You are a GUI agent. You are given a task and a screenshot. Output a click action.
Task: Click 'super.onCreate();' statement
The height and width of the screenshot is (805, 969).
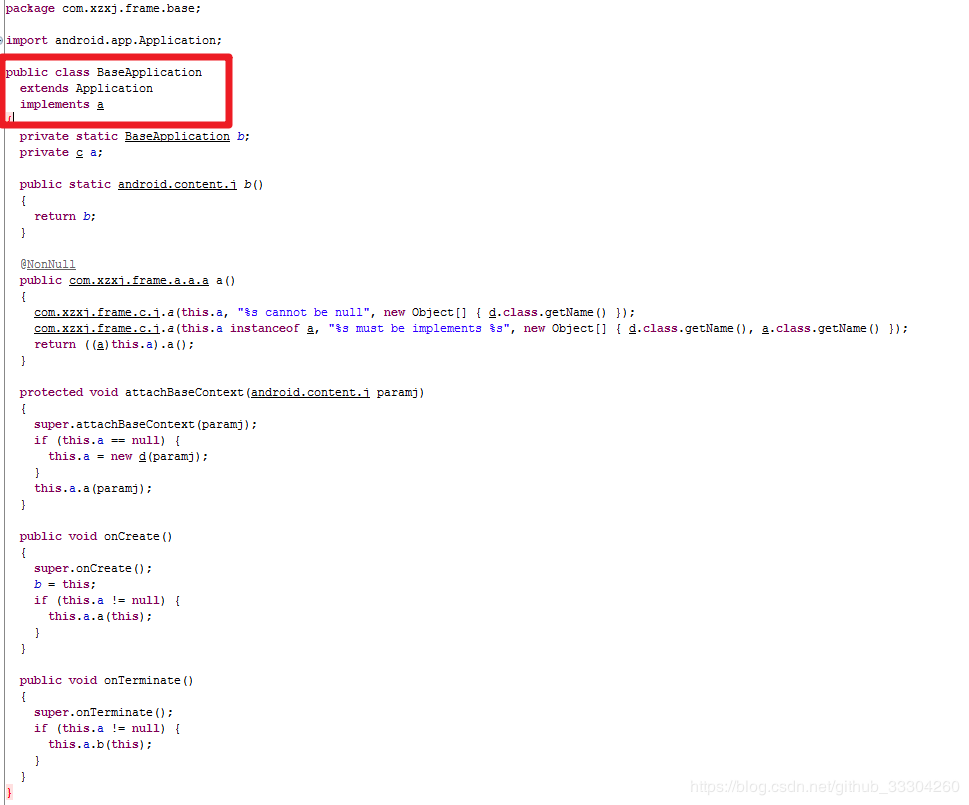click(x=93, y=568)
